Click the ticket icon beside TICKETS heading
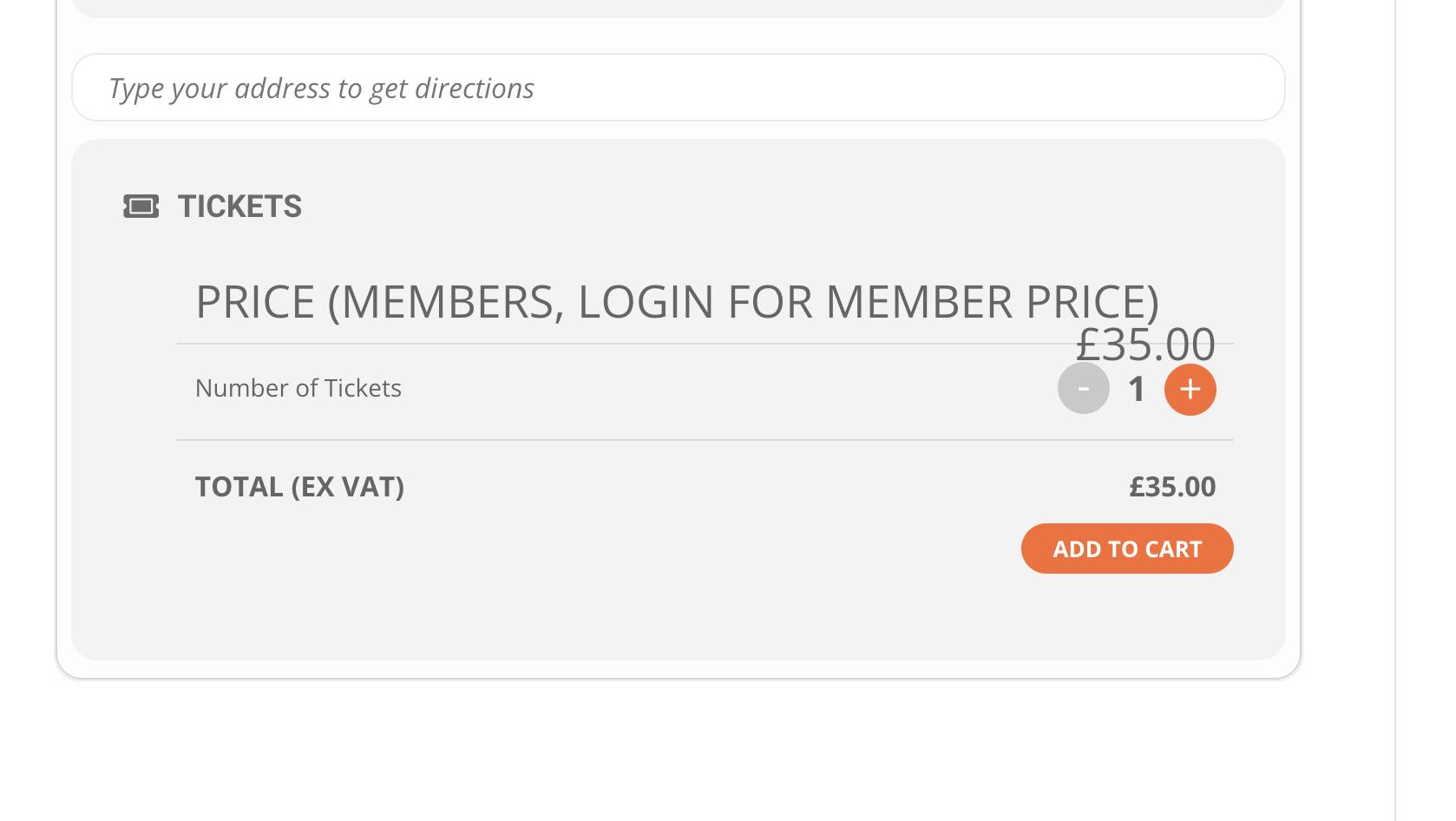The height and width of the screenshot is (821, 1456). (x=141, y=207)
